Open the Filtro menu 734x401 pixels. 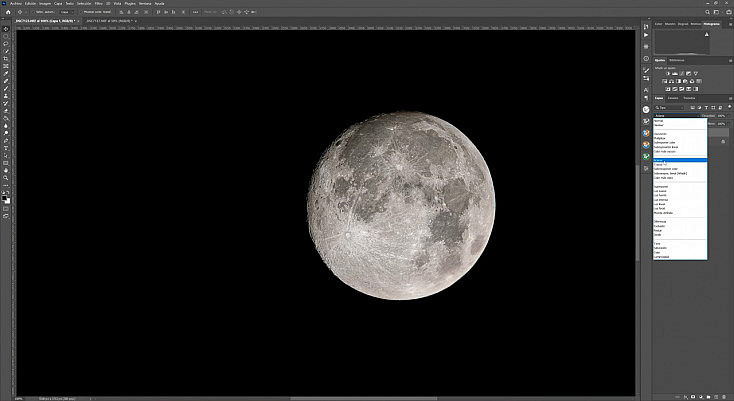(99, 3)
